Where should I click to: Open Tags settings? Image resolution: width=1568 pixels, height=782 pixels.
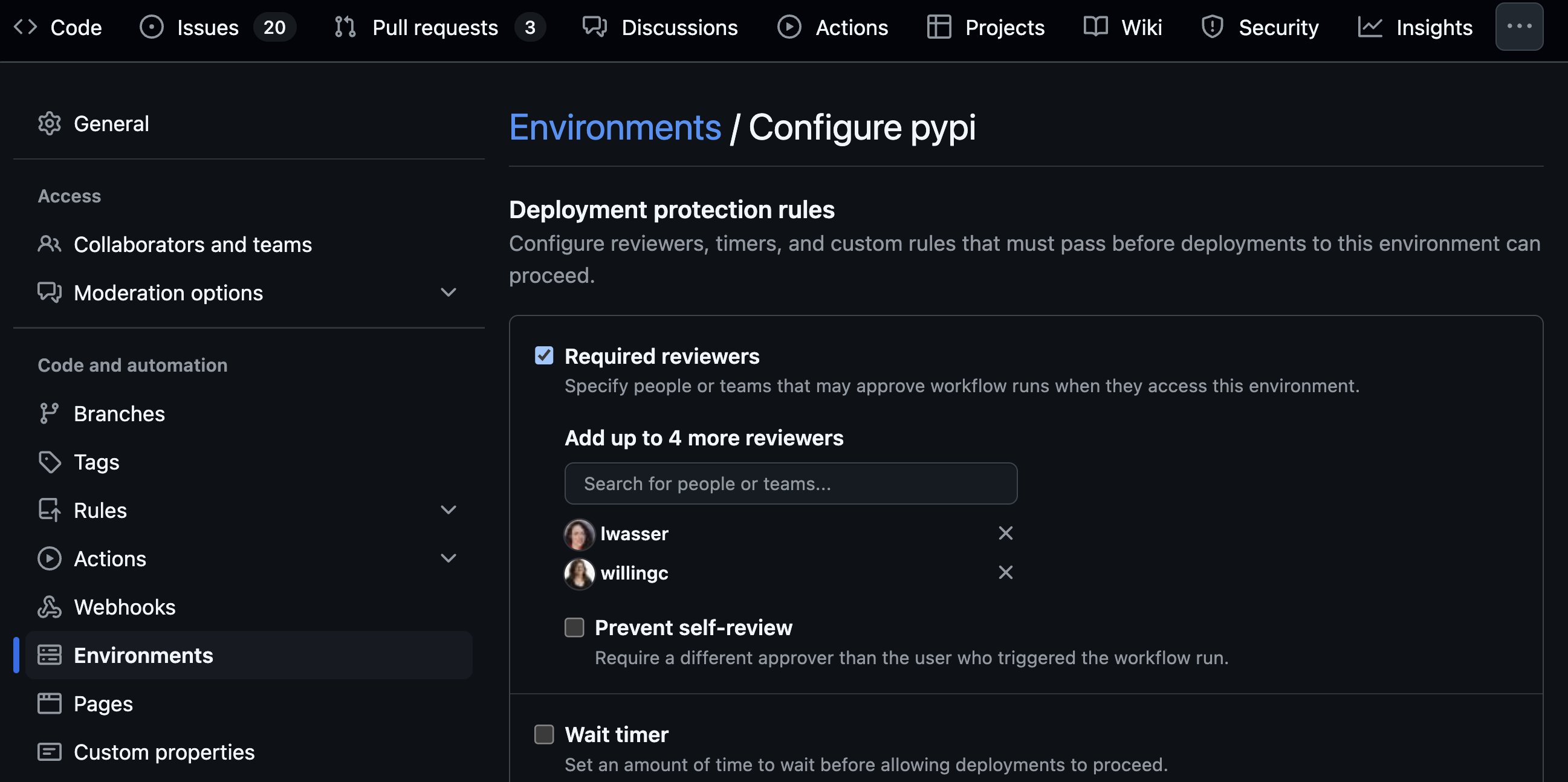(x=249, y=462)
